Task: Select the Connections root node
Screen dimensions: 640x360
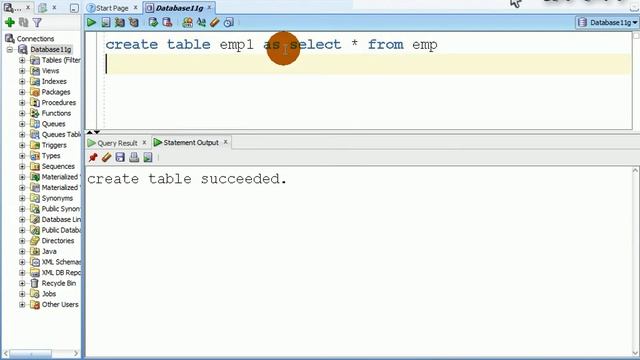Action: (35, 38)
